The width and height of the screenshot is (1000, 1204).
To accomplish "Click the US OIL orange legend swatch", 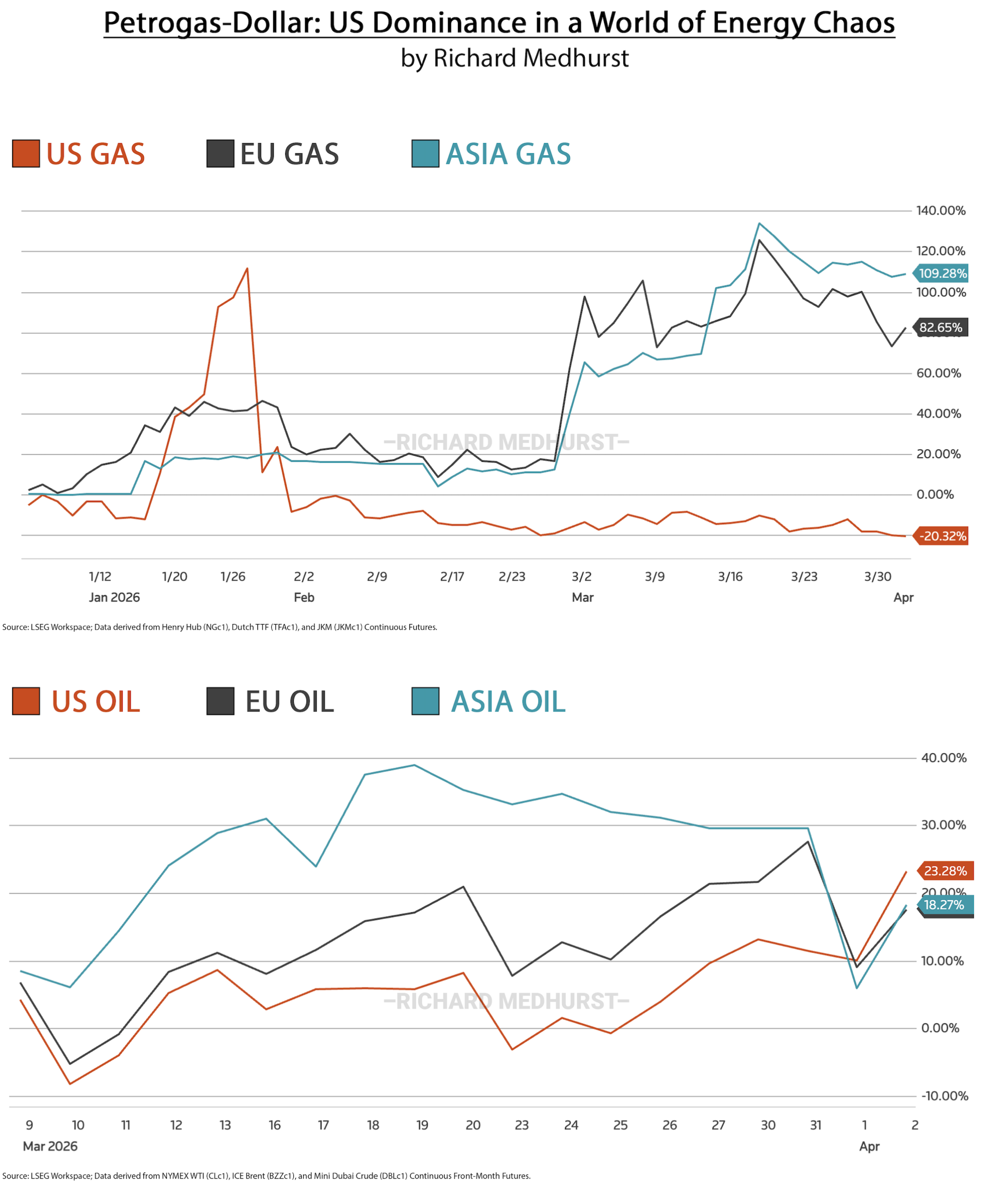I will (26, 701).
